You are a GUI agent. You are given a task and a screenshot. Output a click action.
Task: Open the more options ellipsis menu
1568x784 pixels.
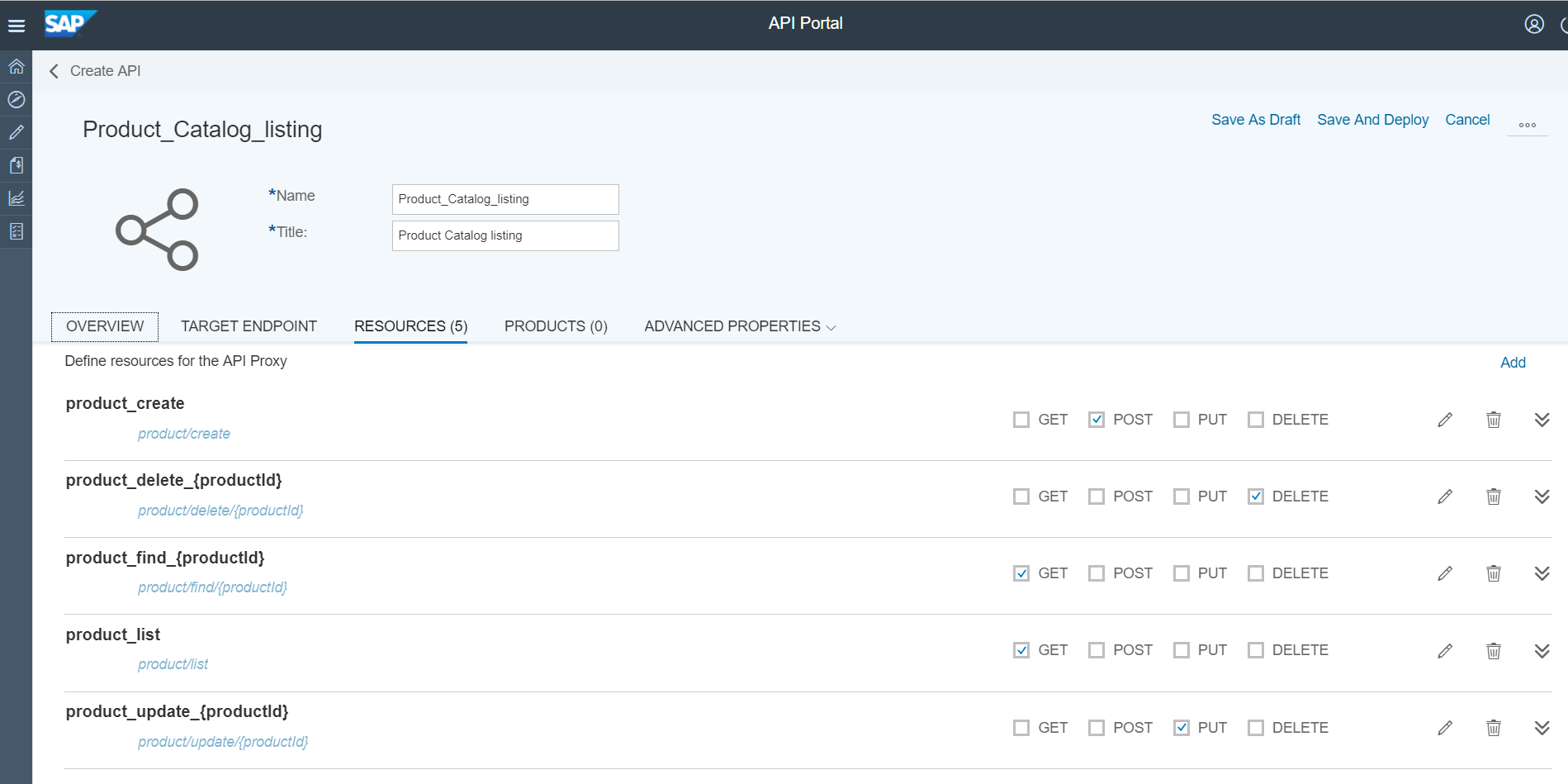click(1527, 125)
